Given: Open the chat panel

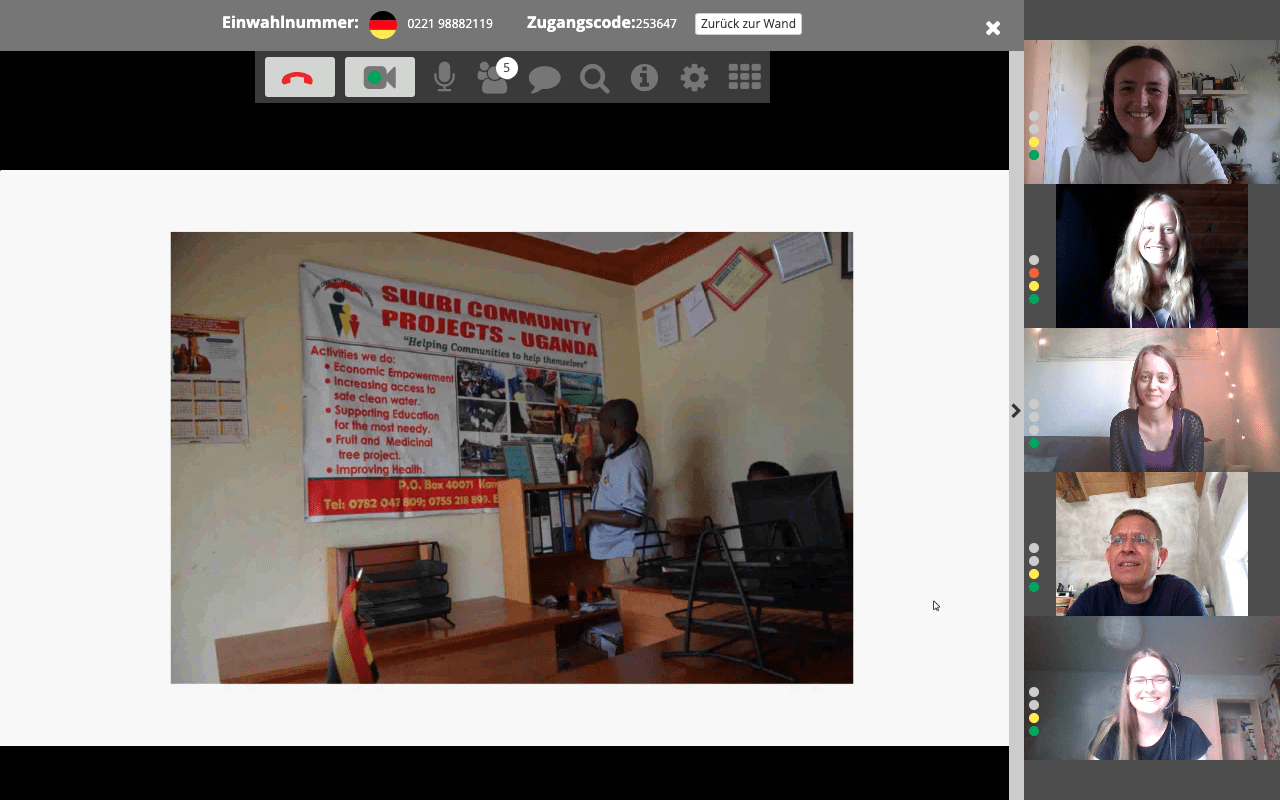Looking at the screenshot, I should tap(544, 78).
